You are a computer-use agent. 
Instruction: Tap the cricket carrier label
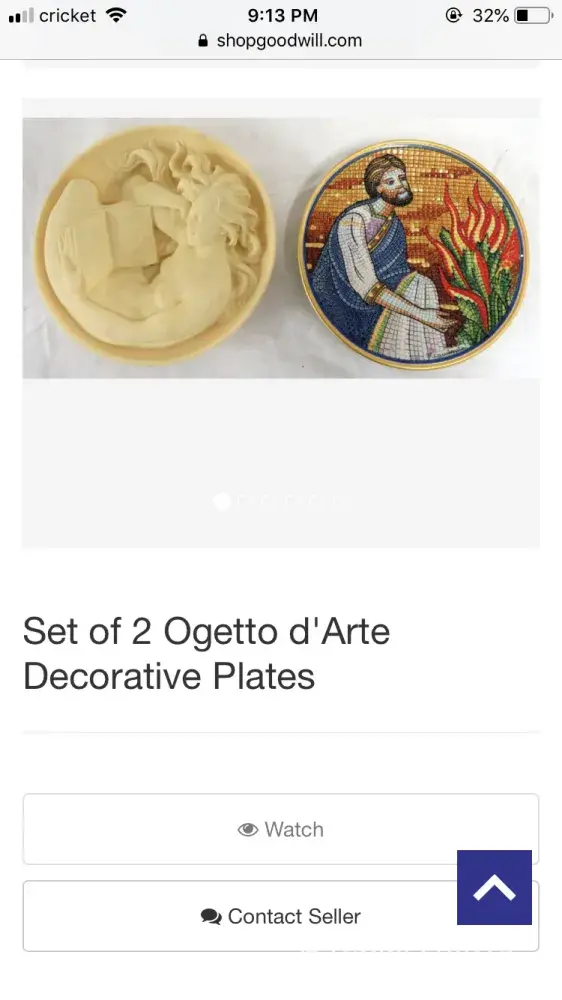click(x=68, y=15)
